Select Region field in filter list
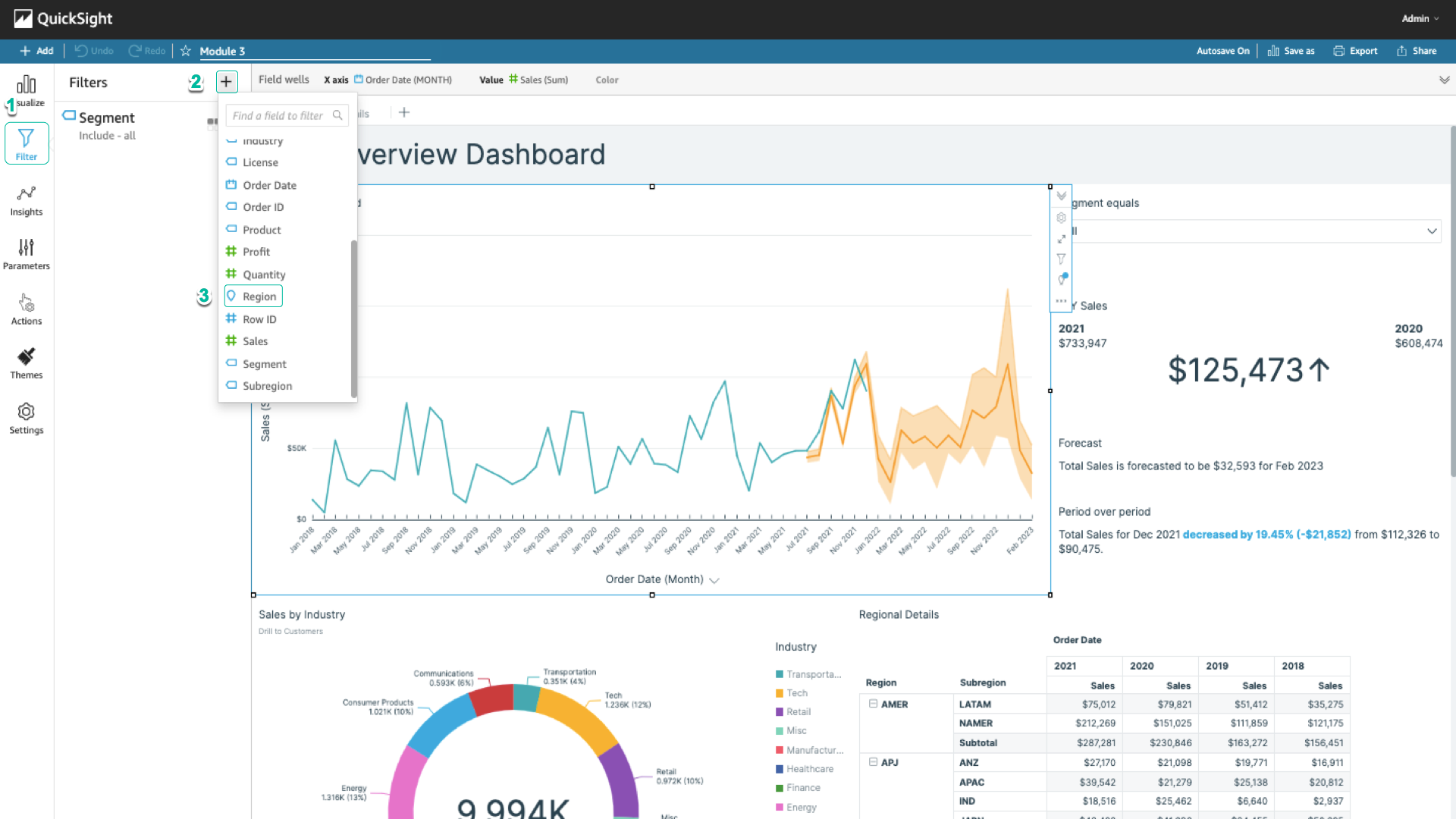The image size is (1456, 819). [x=253, y=297]
